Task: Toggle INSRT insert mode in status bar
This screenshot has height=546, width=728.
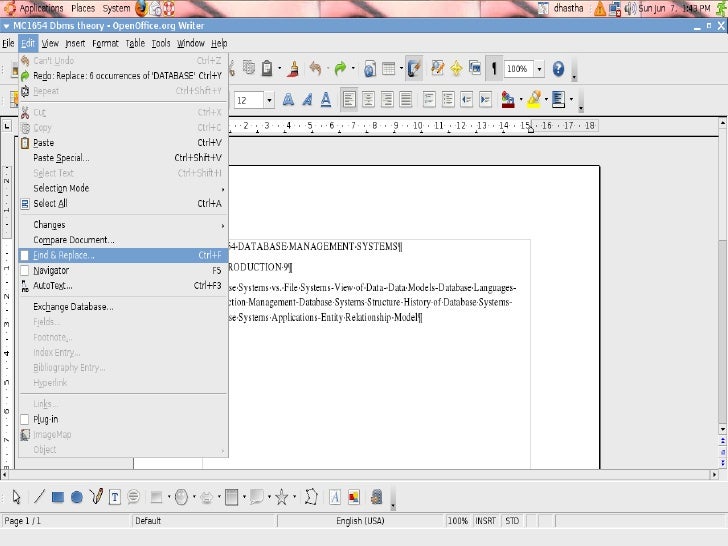Action: (x=485, y=521)
